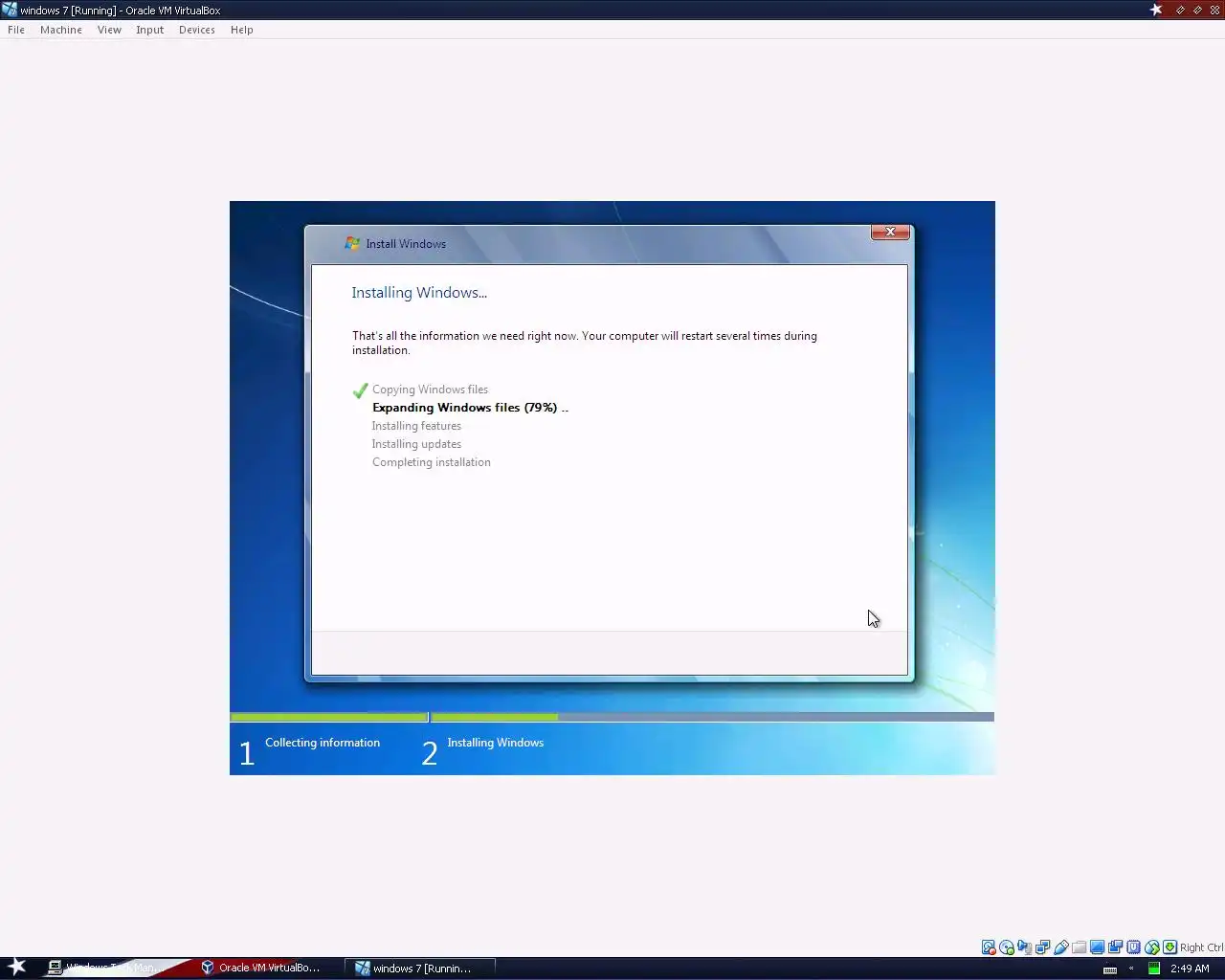1225x980 pixels.
Task: Open the Machine menu
Action: click(61, 30)
